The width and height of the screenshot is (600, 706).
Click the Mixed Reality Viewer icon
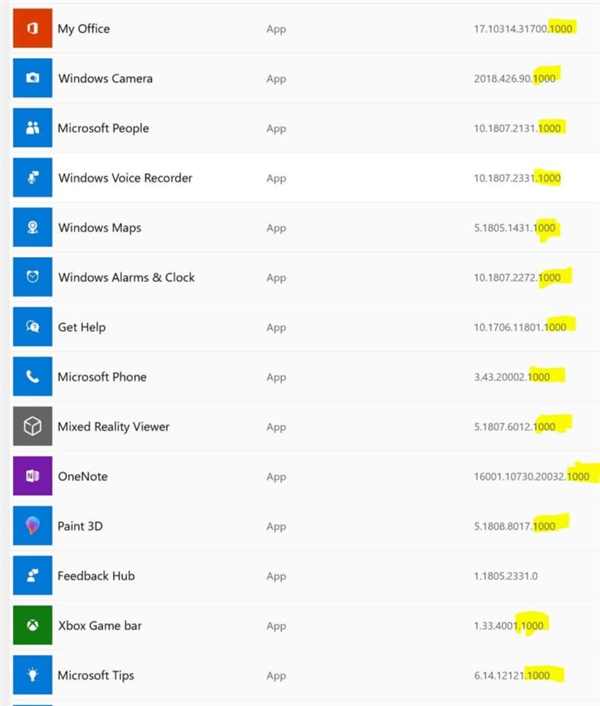32,427
